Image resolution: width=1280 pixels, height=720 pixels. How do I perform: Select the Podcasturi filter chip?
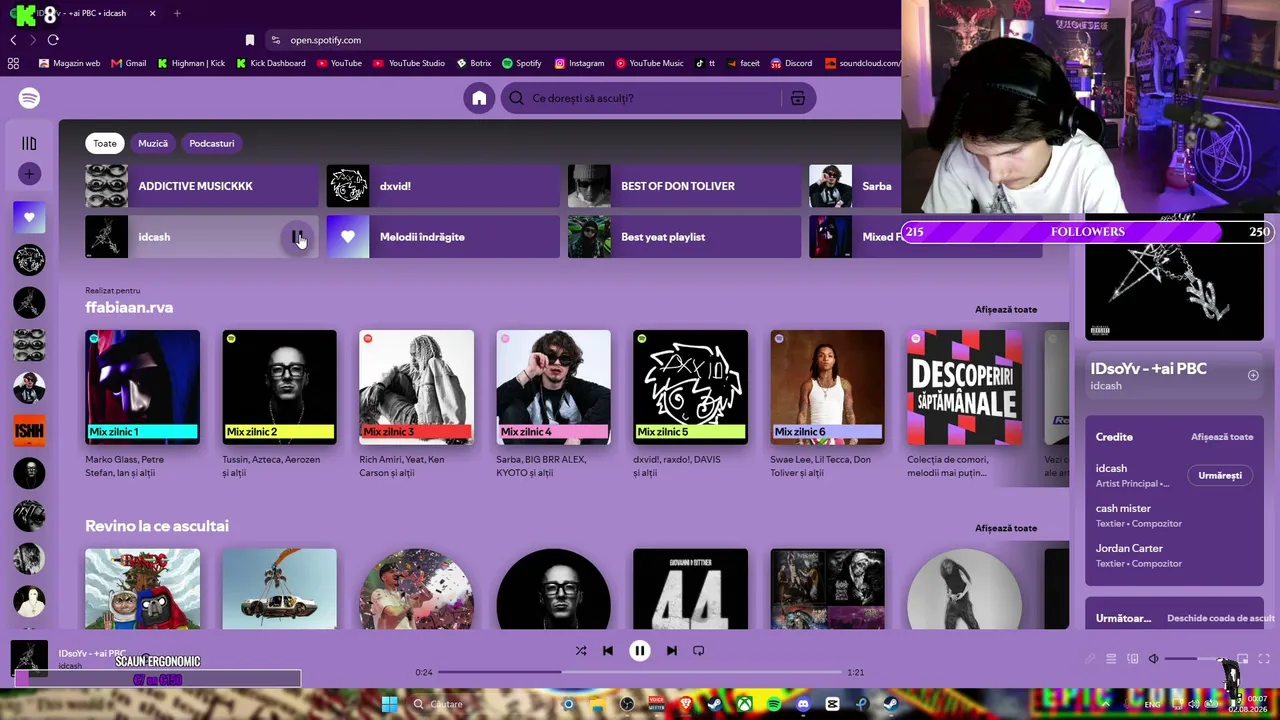[212, 143]
